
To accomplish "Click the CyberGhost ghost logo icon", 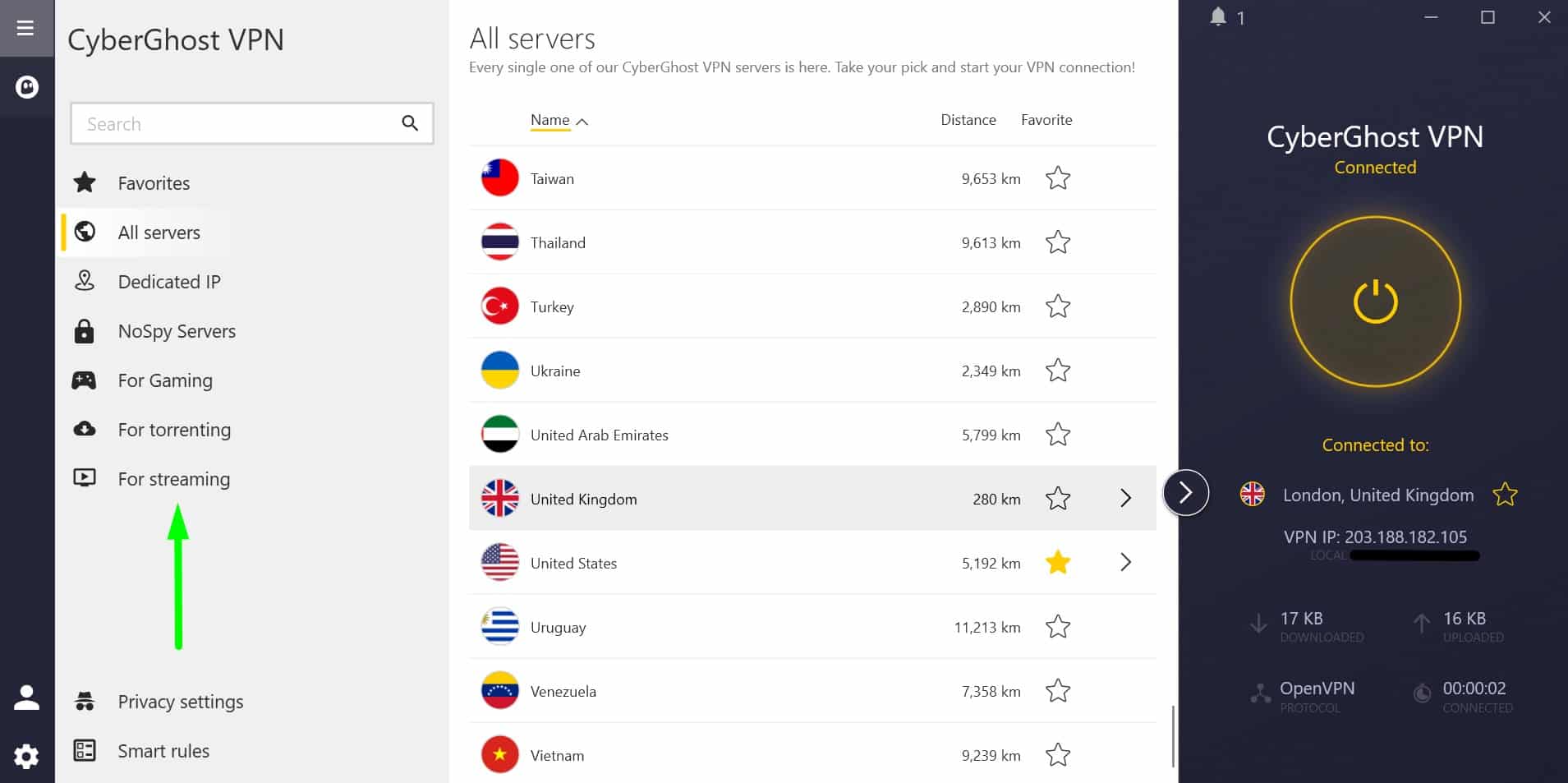I will click(27, 86).
